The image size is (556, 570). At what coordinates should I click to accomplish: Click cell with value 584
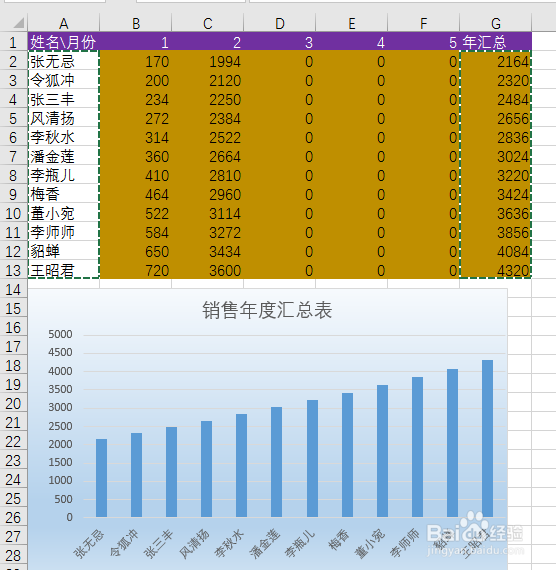click(136, 232)
